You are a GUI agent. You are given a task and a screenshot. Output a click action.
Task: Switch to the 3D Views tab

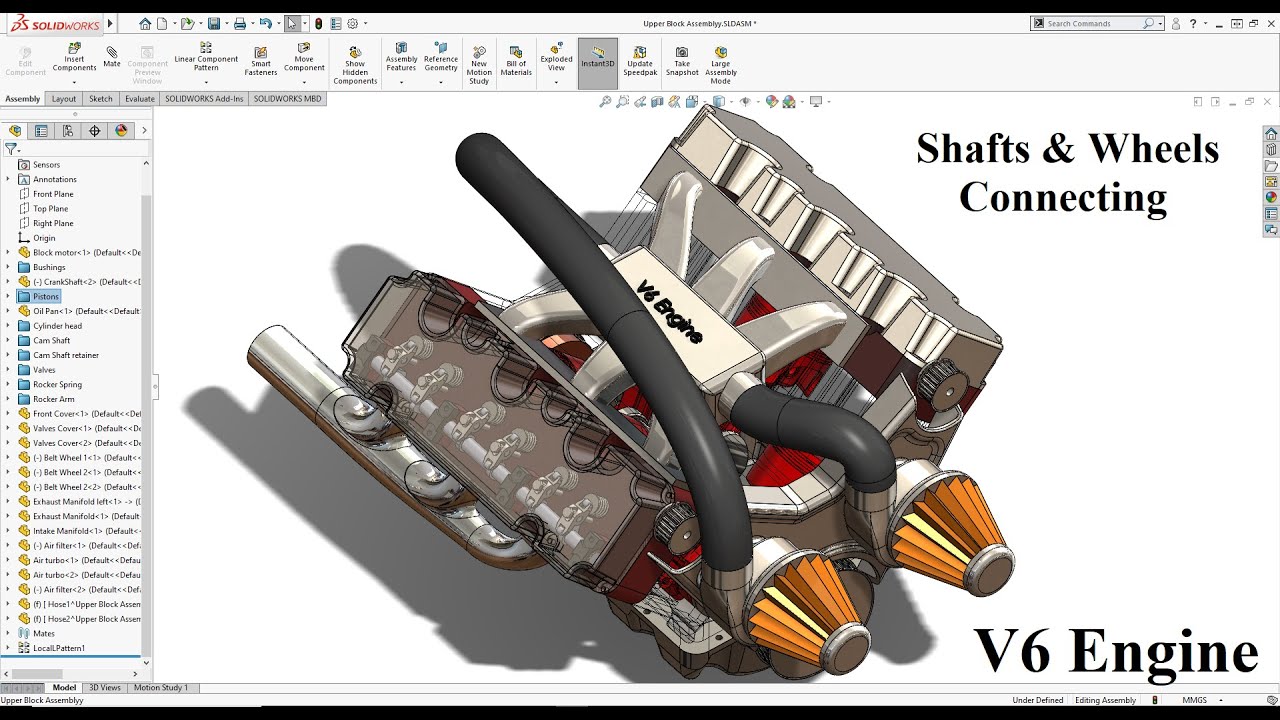click(x=105, y=688)
